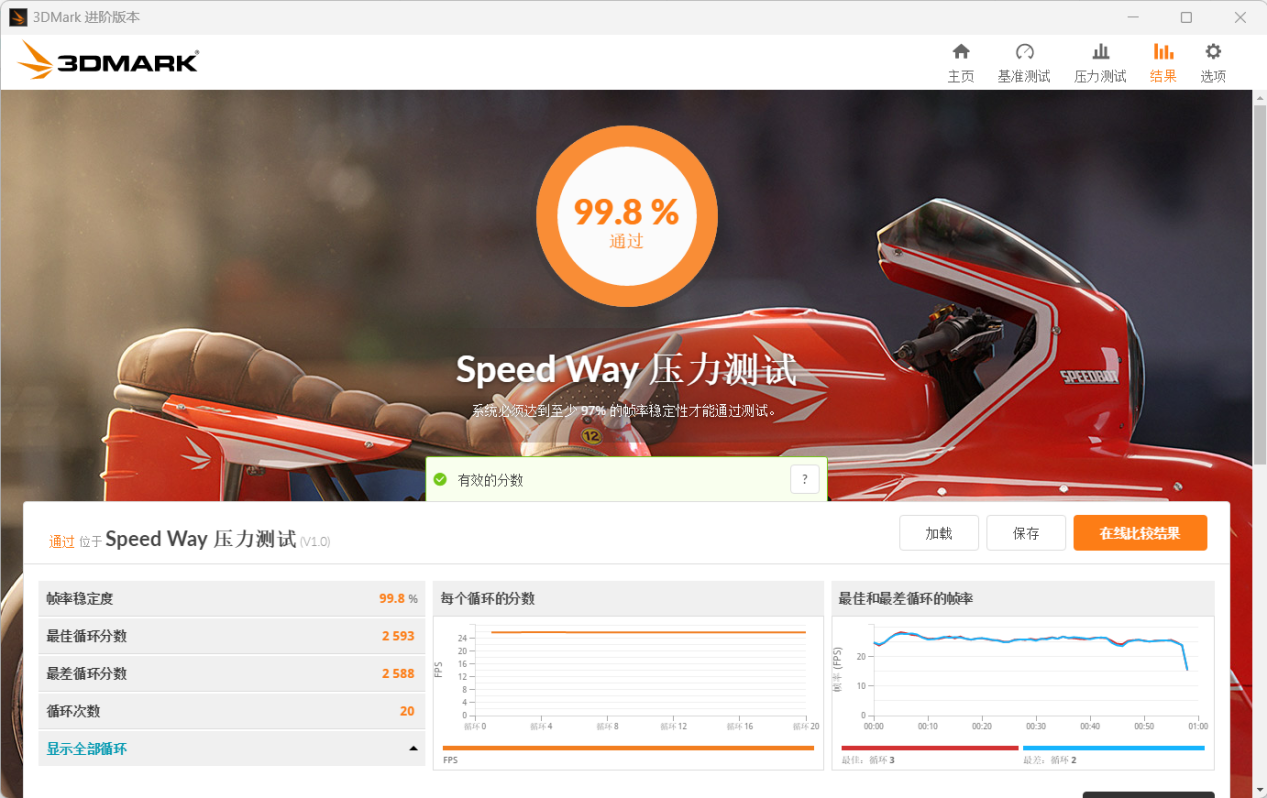1267x798 pixels.
Task: Click the orange line in score-per-loop chart
Action: 648,632
